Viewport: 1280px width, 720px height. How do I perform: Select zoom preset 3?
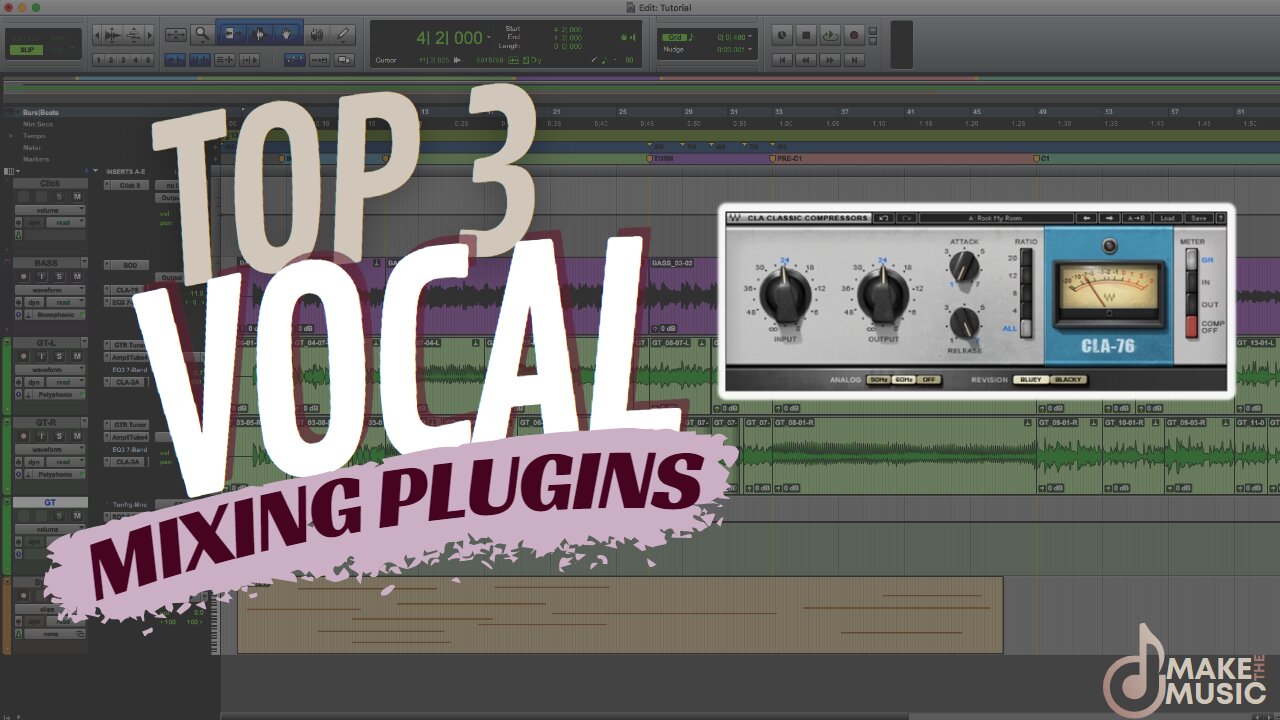(123, 59)
